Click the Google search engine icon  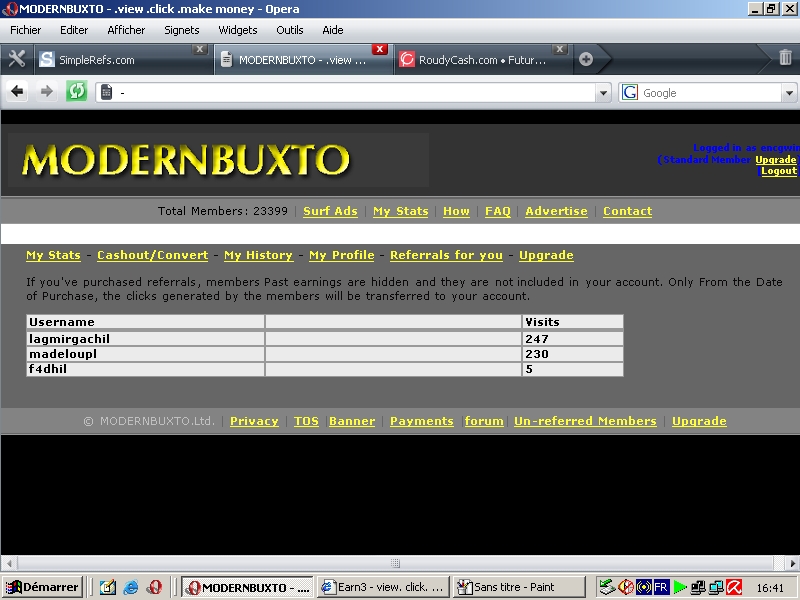click(x=630, y=92)
